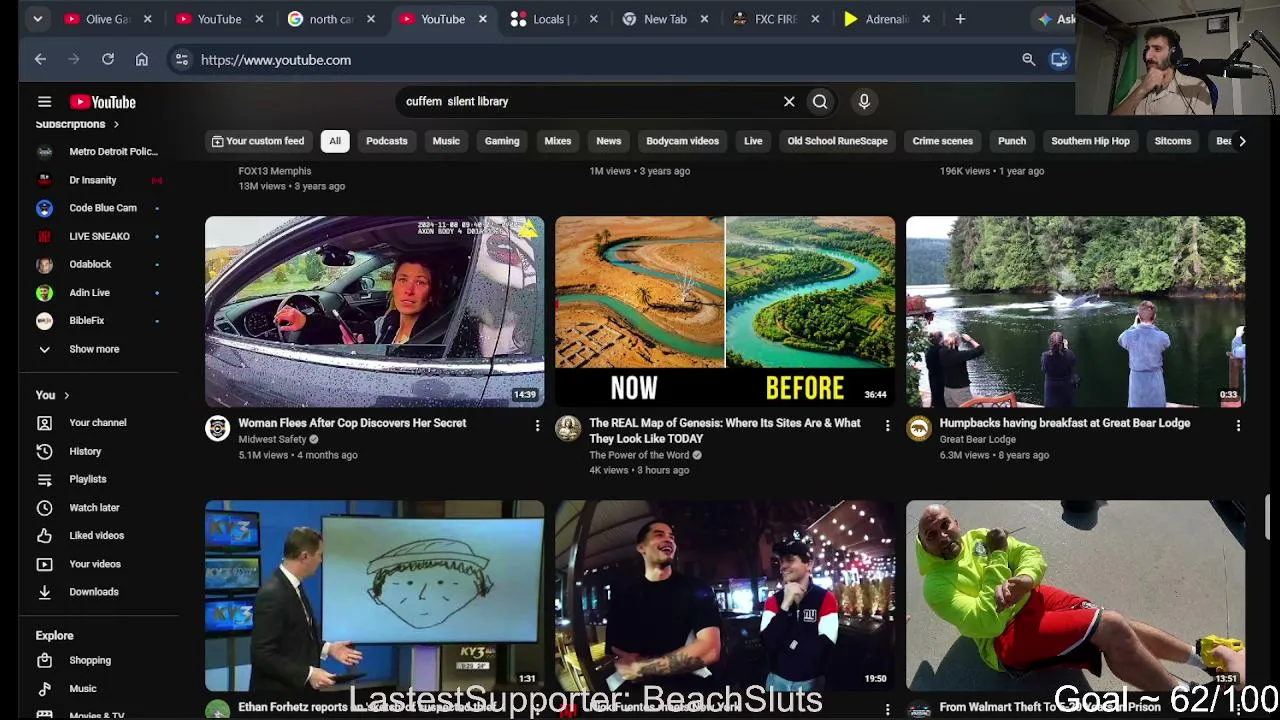
Task: Open watch History
Action: [x=85, y=451]
